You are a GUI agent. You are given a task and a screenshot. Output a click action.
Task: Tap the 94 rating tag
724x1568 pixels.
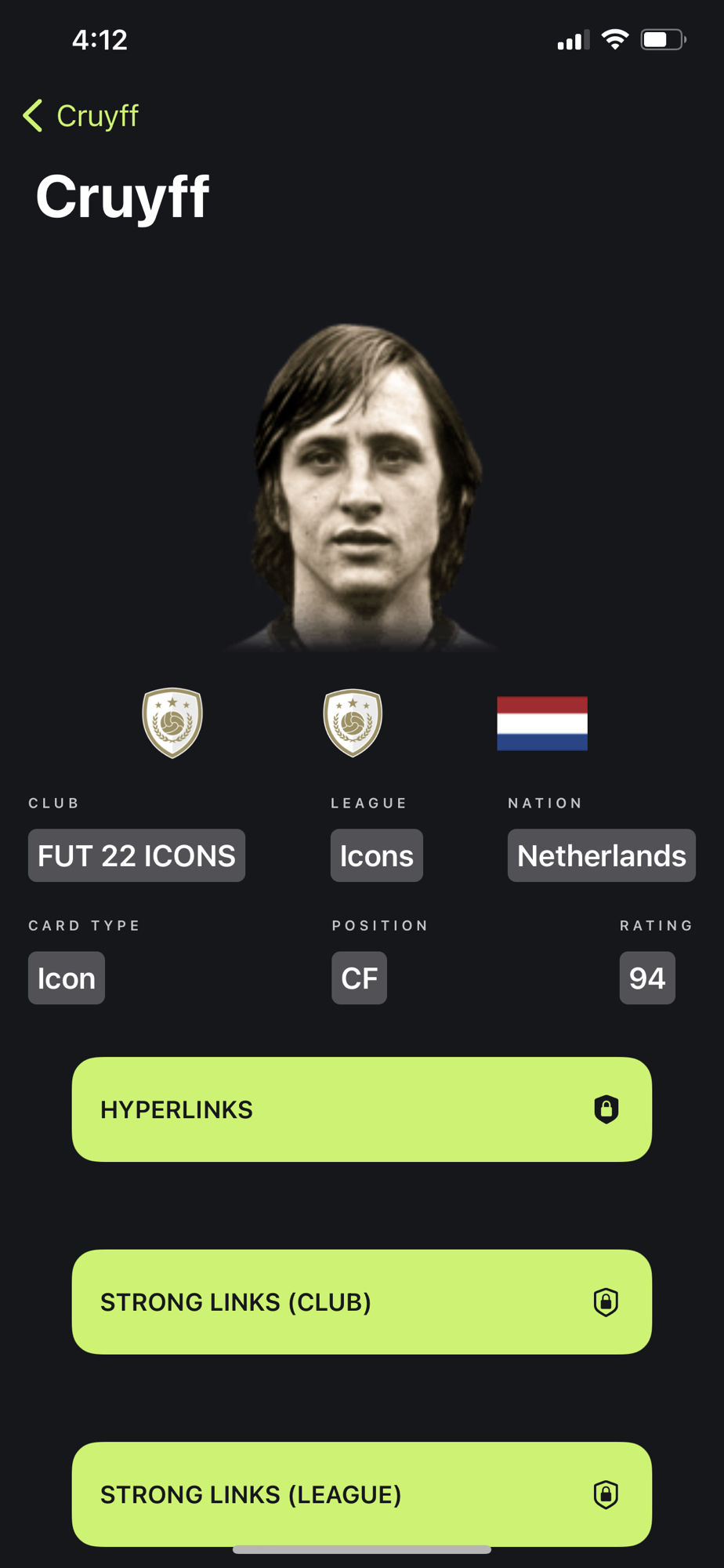point(647,978)
